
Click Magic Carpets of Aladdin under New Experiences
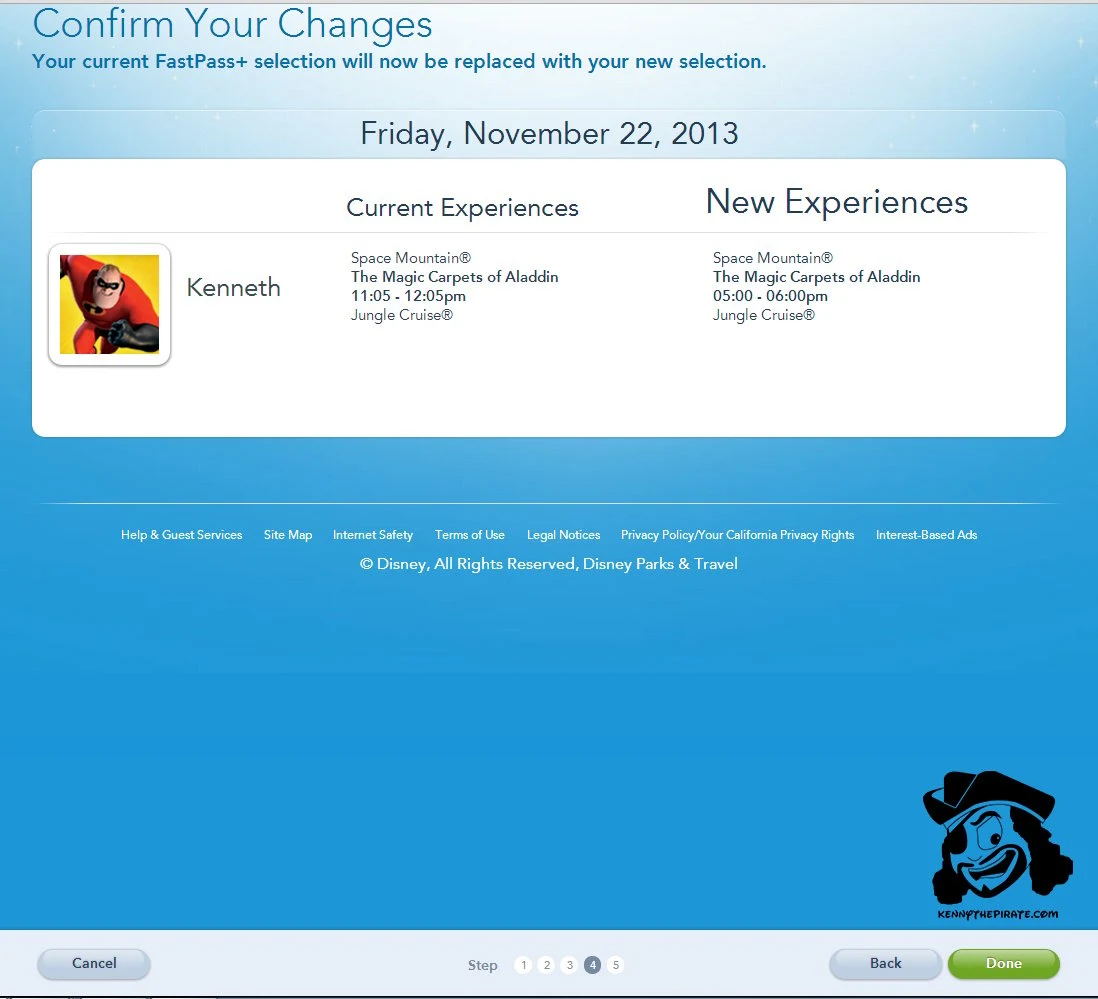pos(816,277)
